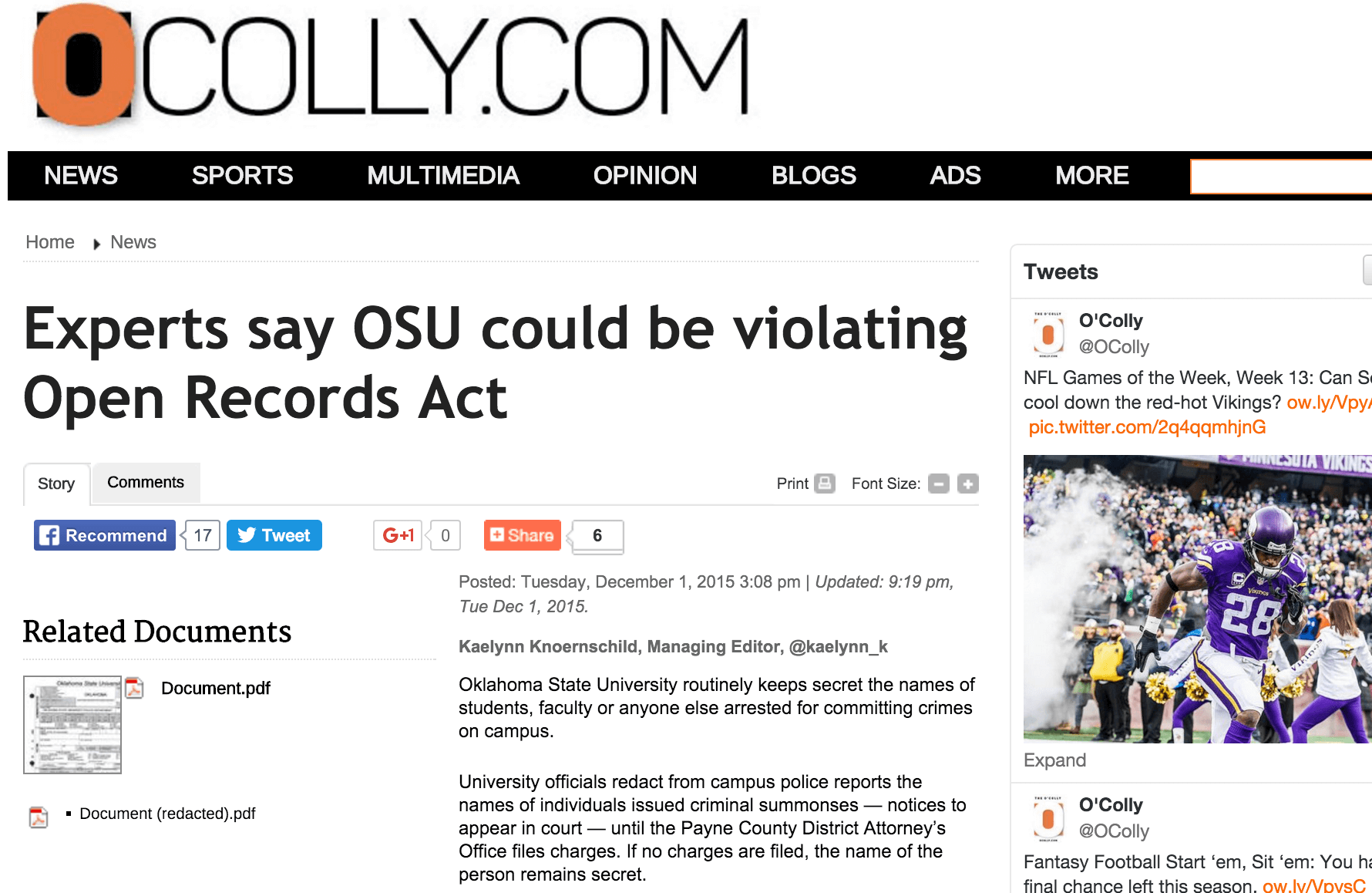Increase the article font size
Viewport: 1372px width, 893px height.
click(x=967, y=484)
